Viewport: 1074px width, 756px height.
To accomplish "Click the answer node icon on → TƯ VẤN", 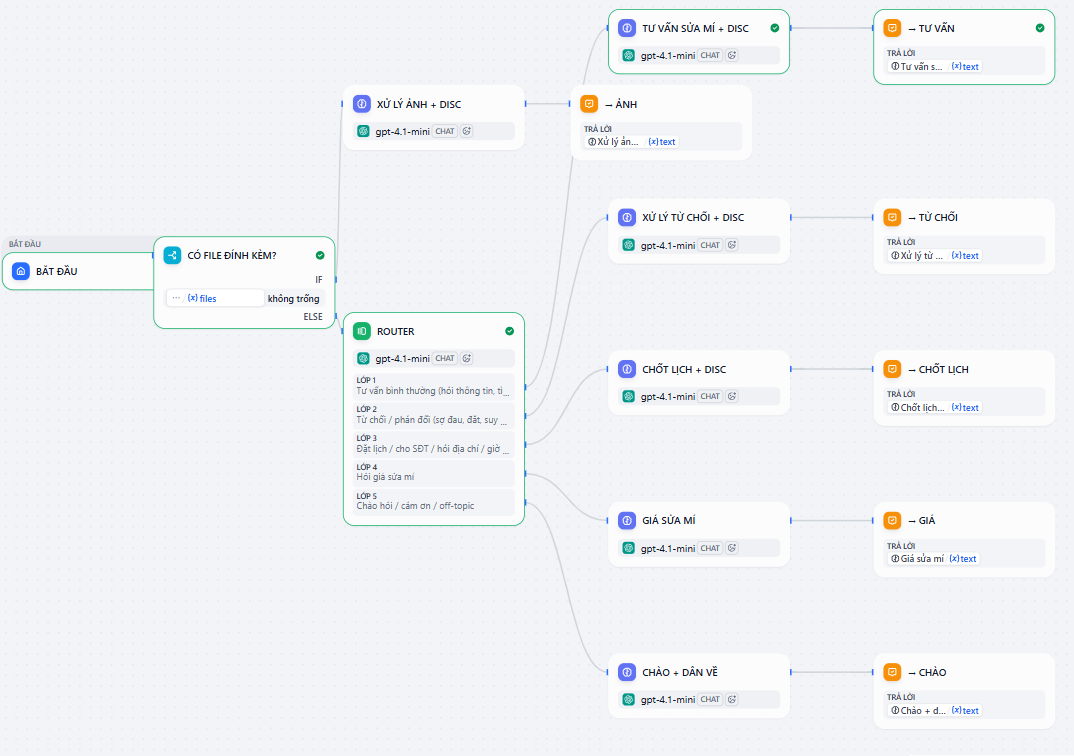I will point(890,28).
